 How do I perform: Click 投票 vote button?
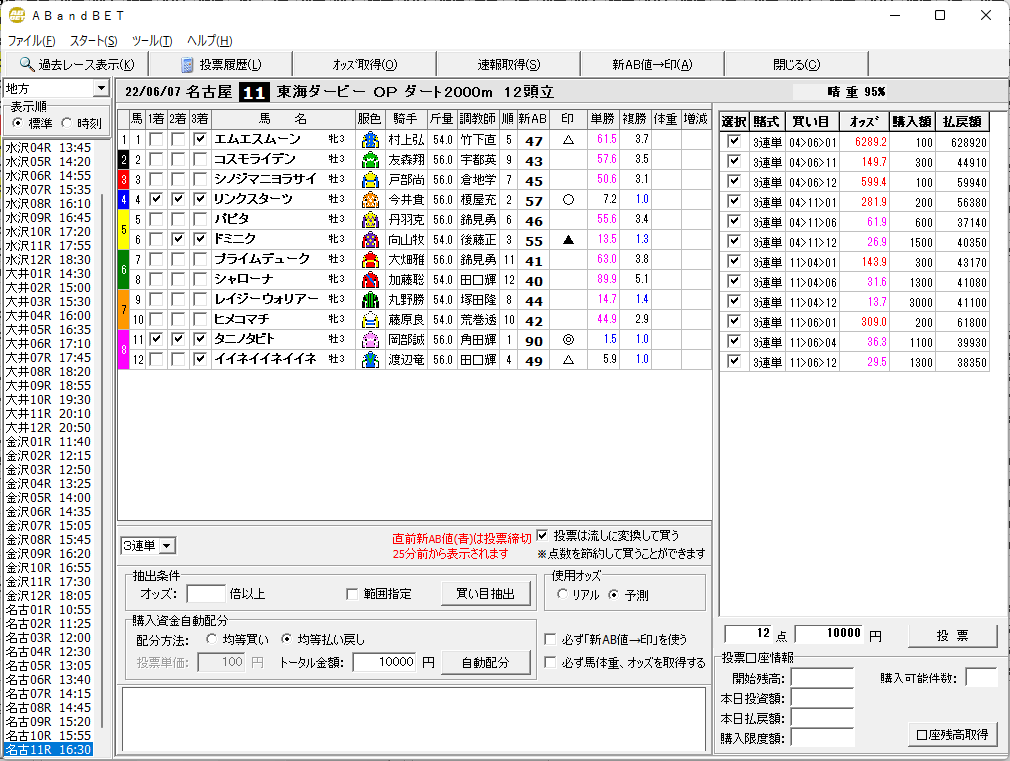[952, 635]
